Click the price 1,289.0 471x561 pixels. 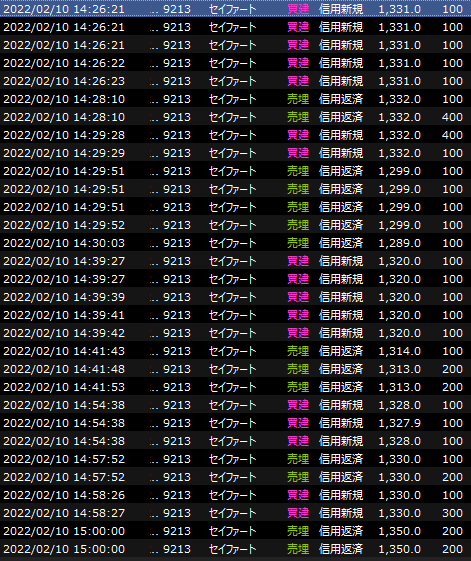pos(399,243)
